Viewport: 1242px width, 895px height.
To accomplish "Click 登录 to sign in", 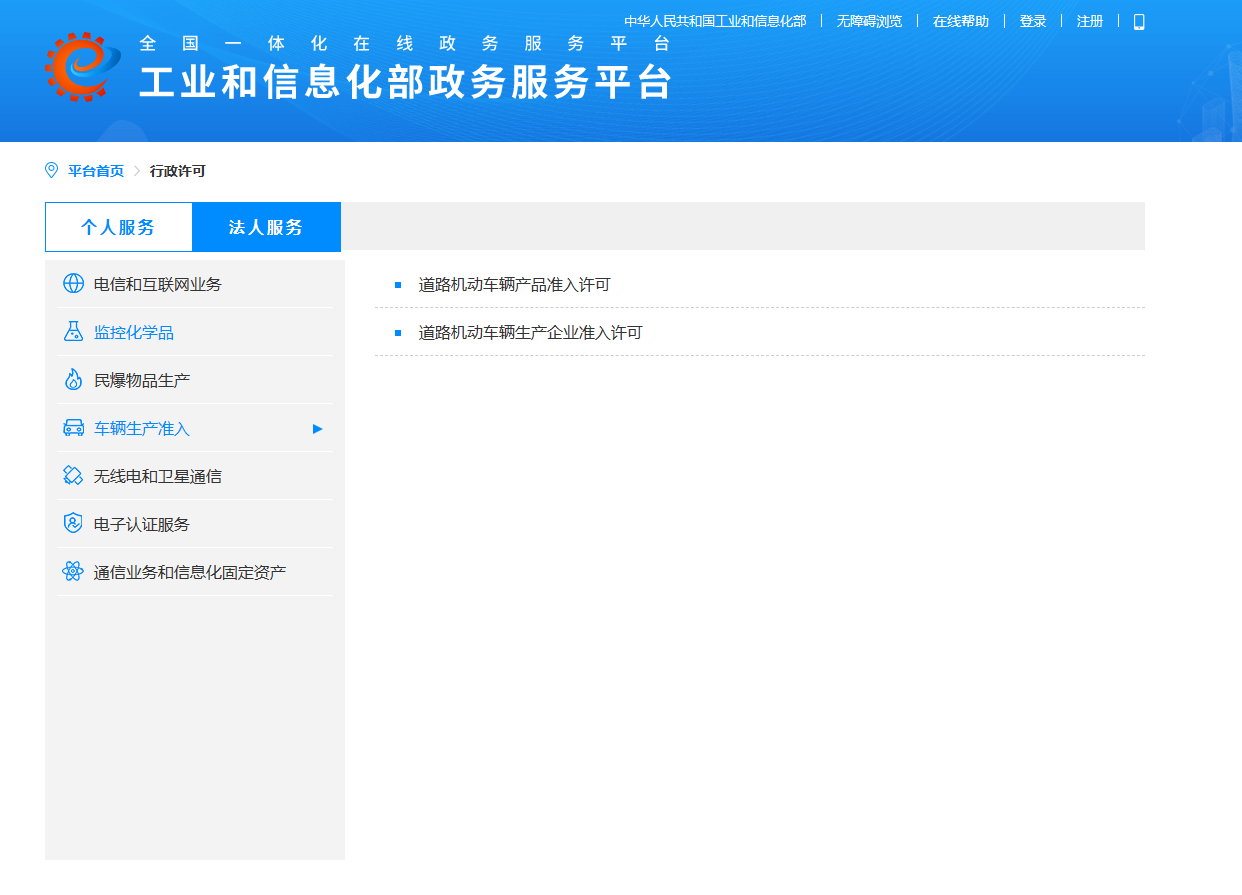I will coord(1033,21).
